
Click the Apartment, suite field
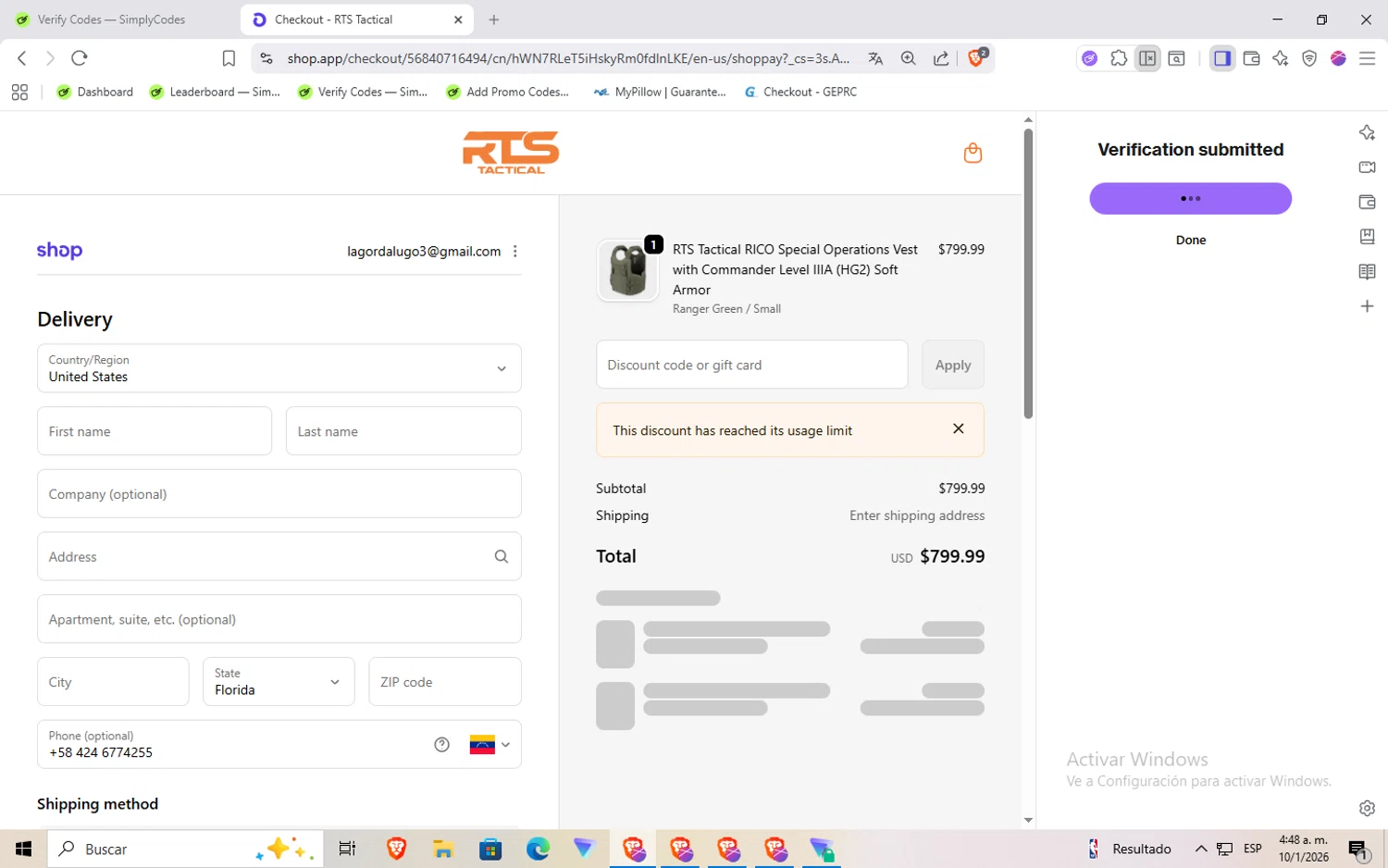[x=279, y=619]
